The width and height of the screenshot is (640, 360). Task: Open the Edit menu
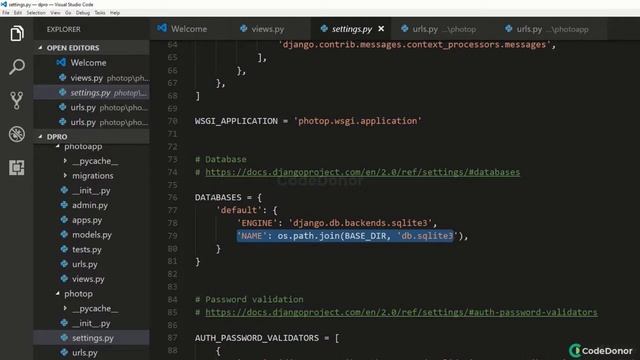tap(18, 13)
